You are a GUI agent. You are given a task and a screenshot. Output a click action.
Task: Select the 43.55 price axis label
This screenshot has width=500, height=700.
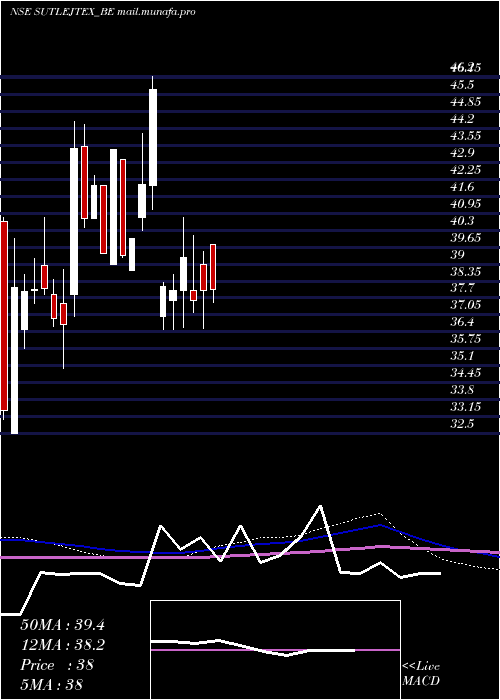point(466,136)
